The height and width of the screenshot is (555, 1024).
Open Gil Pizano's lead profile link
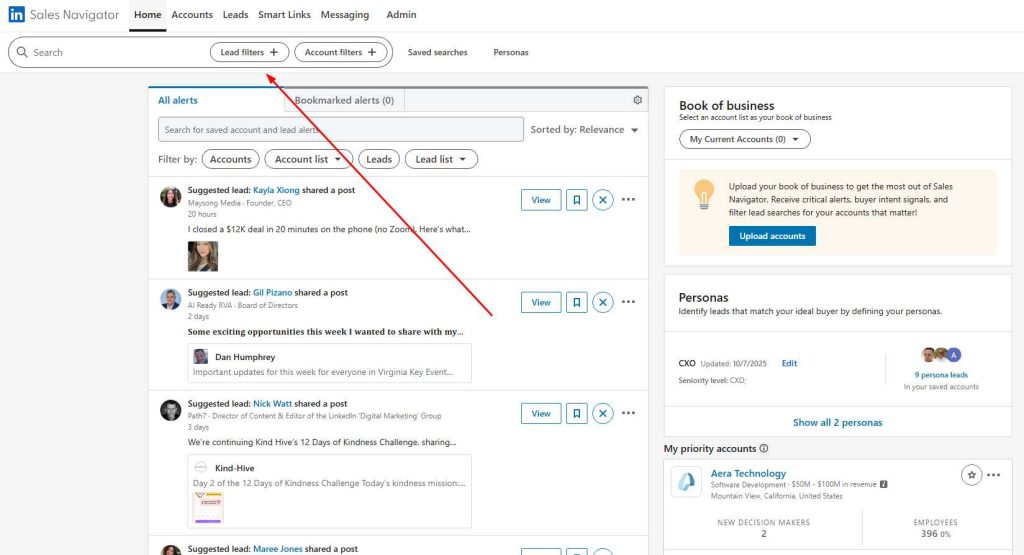(272, 293)
